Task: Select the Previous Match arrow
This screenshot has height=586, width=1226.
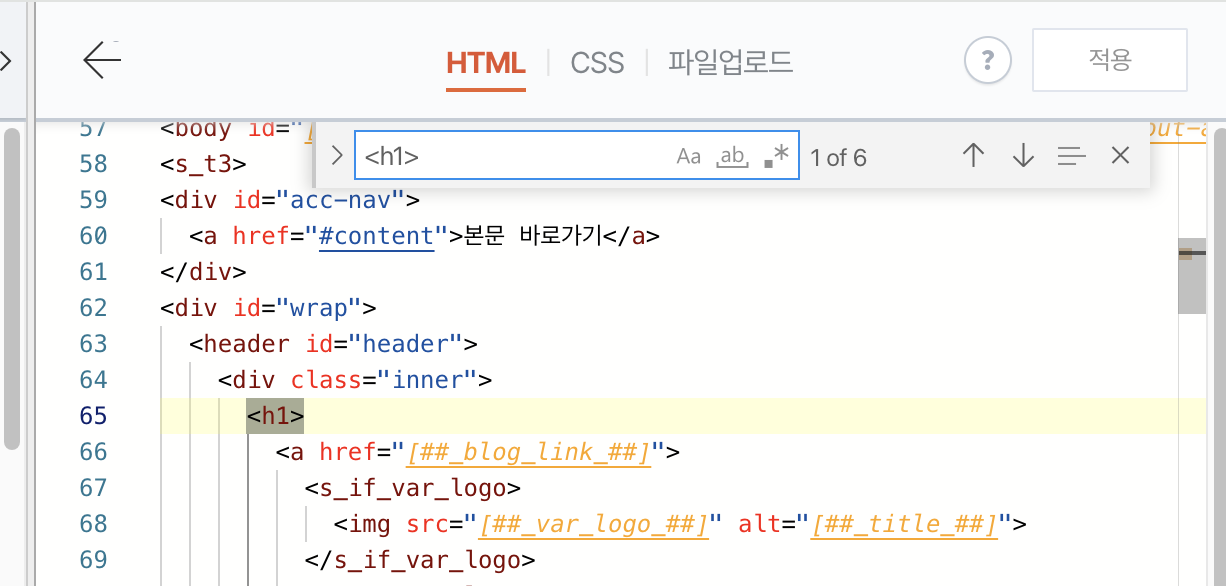Action: point(973,155)
